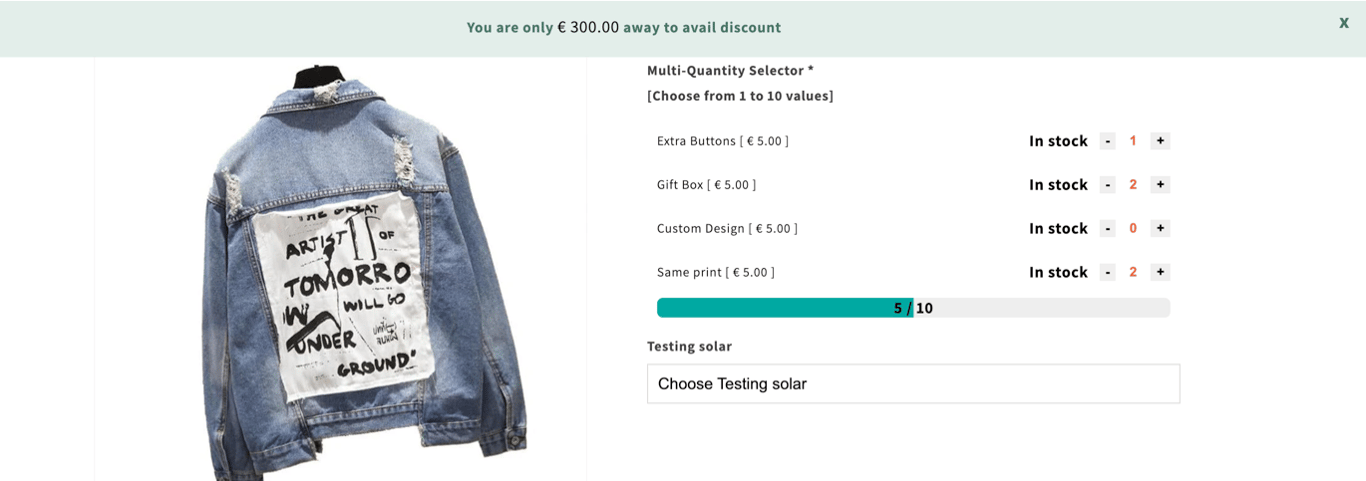Click the discount banner message text
Screen dimensions: 1366x481
click(623, 27)
